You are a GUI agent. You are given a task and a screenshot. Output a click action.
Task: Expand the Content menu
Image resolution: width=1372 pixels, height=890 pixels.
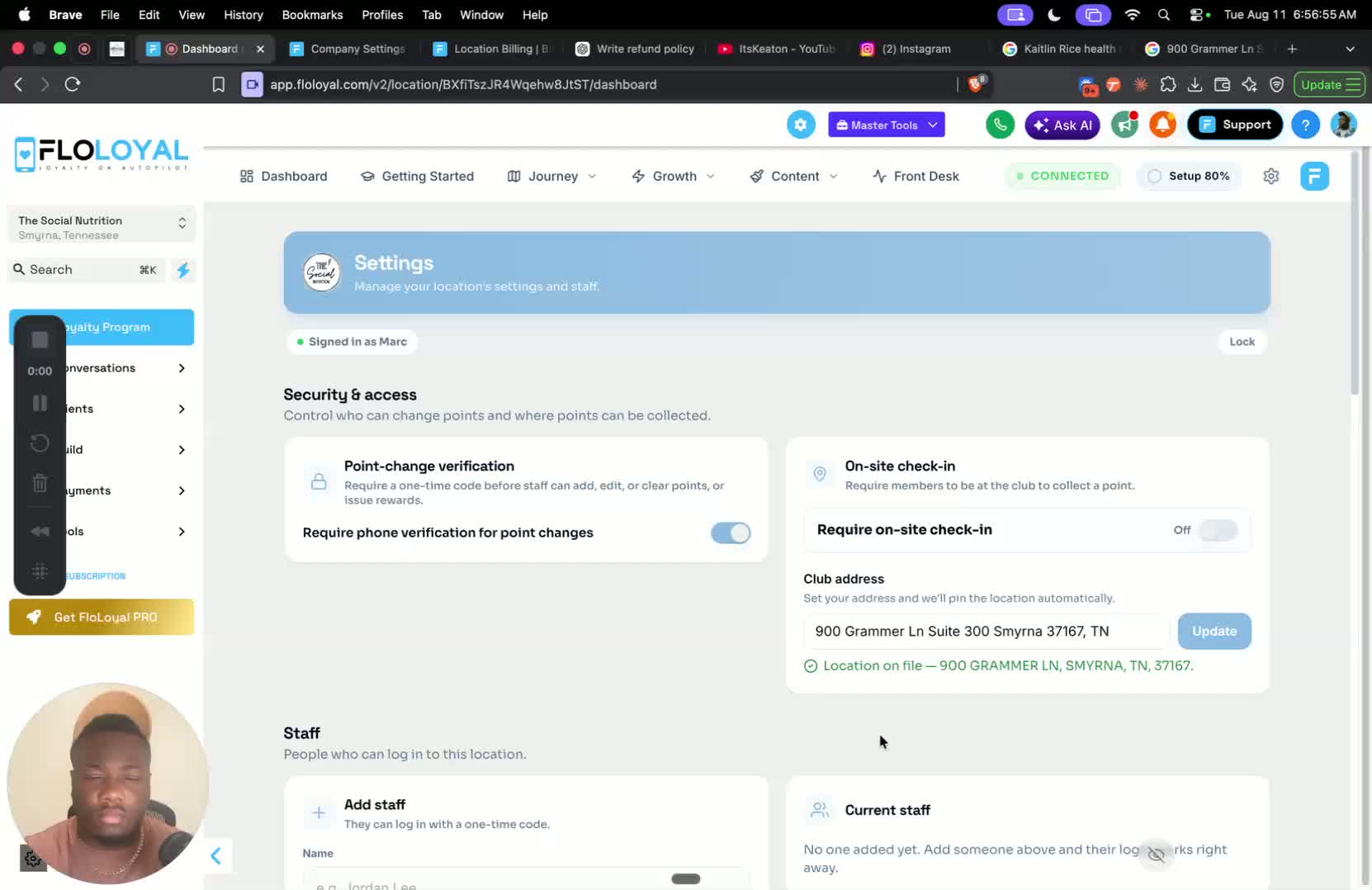[x=793, y=176]
